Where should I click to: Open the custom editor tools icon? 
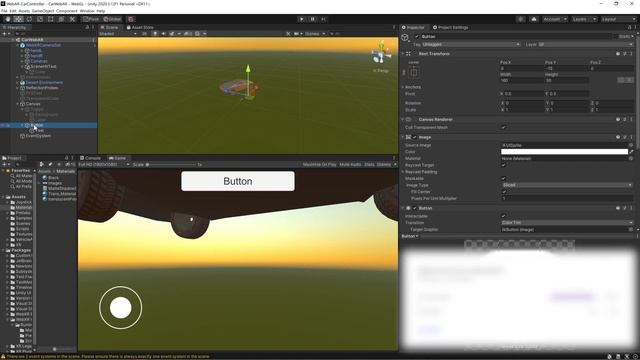coord(72,19)
